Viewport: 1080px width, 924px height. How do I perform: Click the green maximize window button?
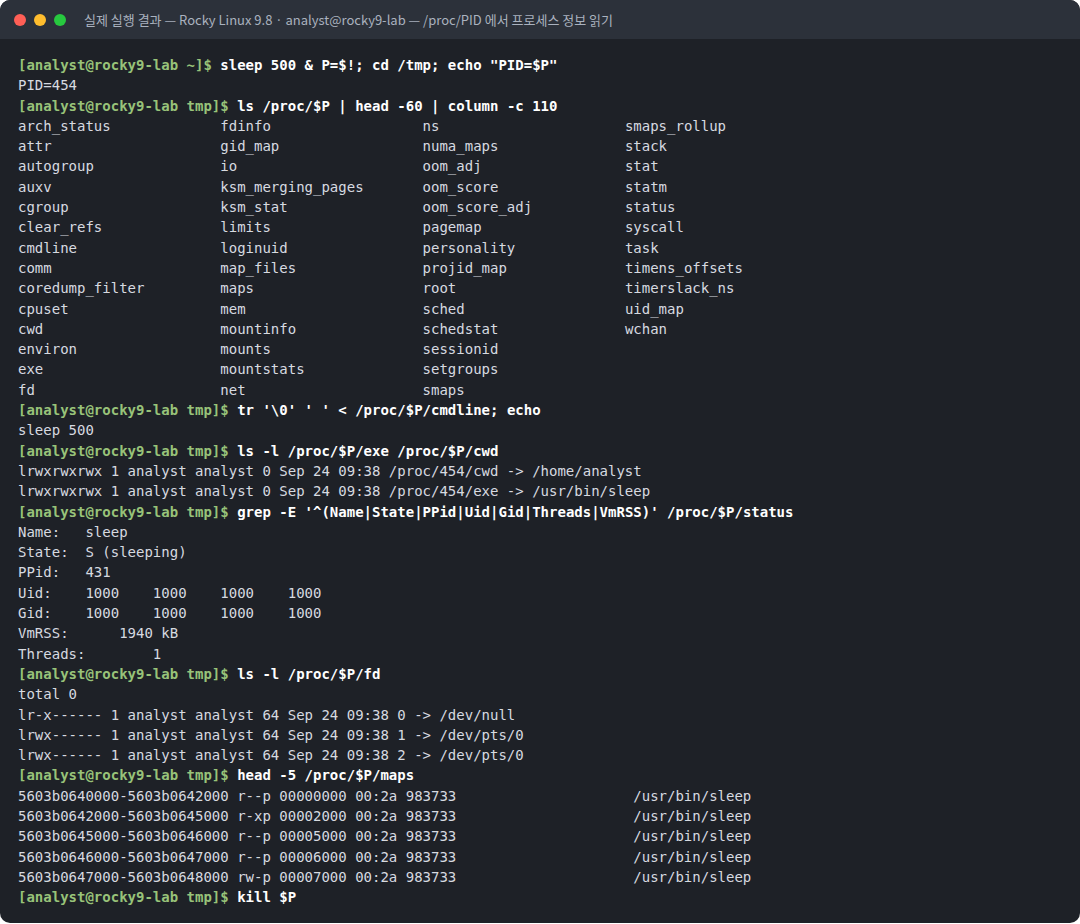pos(60,20)
